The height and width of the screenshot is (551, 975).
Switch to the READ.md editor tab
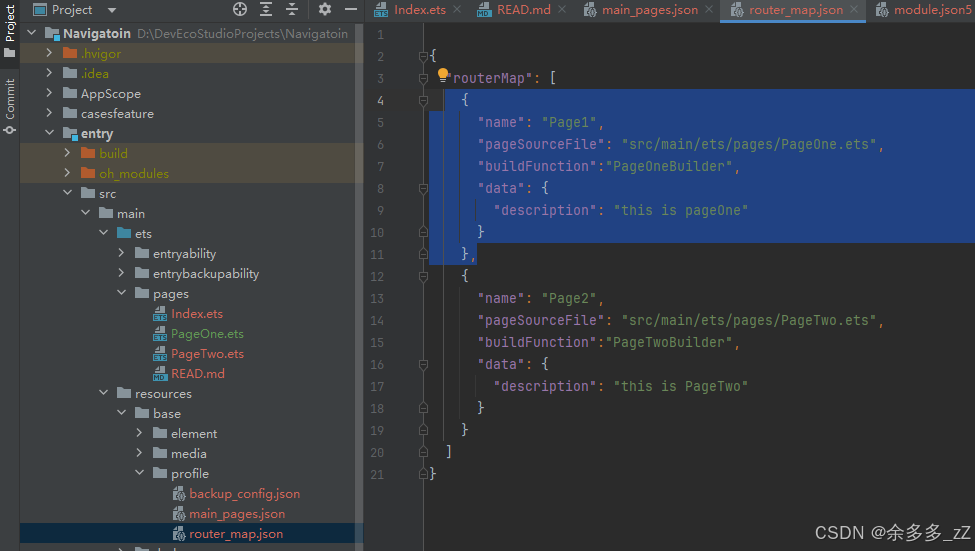point(523,10)
